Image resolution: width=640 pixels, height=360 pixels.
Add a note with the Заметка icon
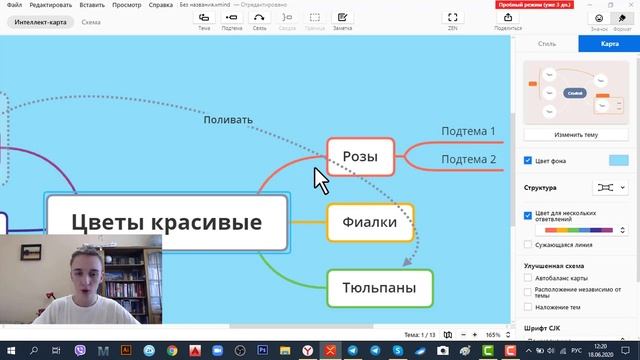coord(342,18)
